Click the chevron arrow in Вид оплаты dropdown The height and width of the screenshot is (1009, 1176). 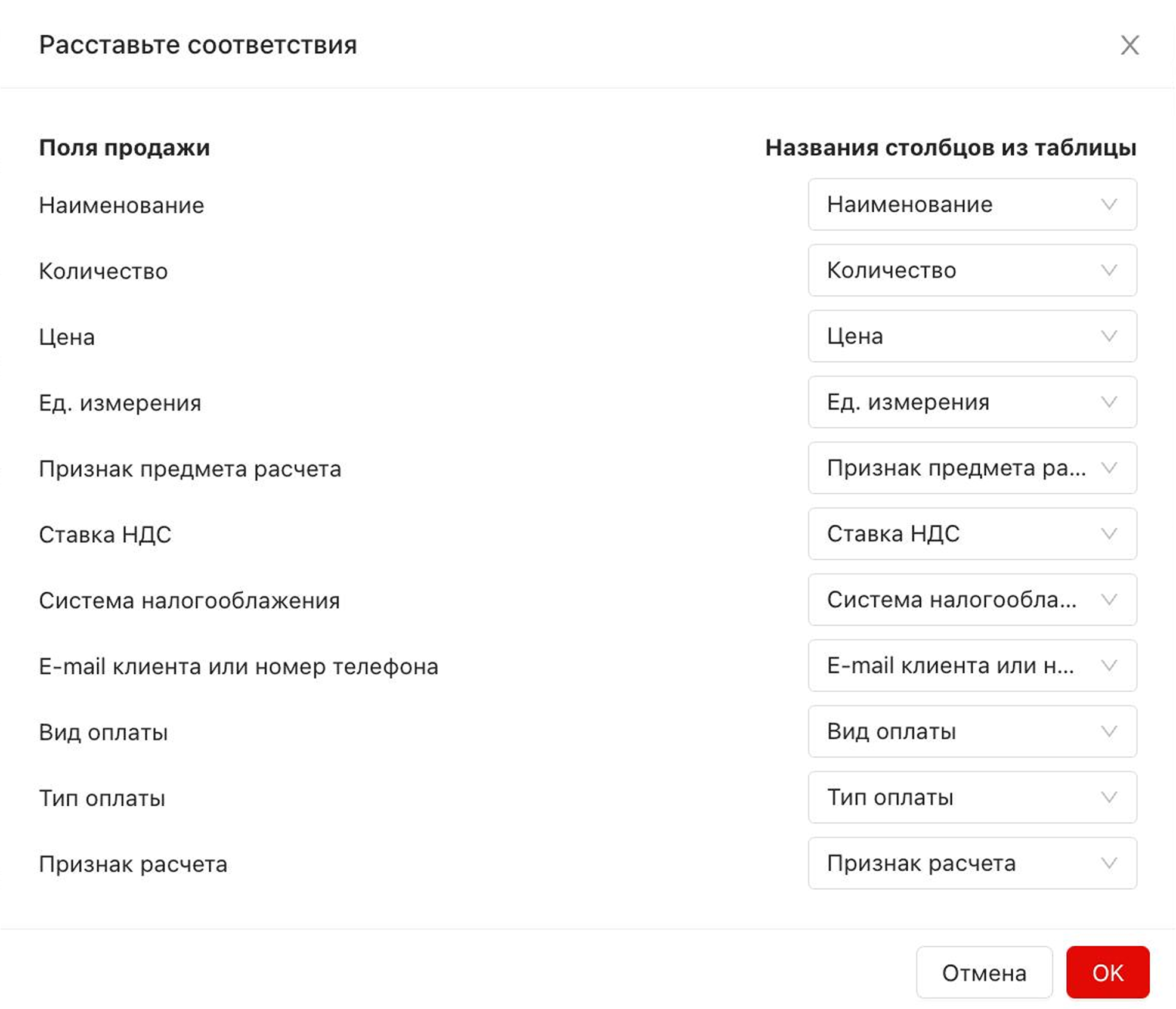click(x=1109, y=732)
